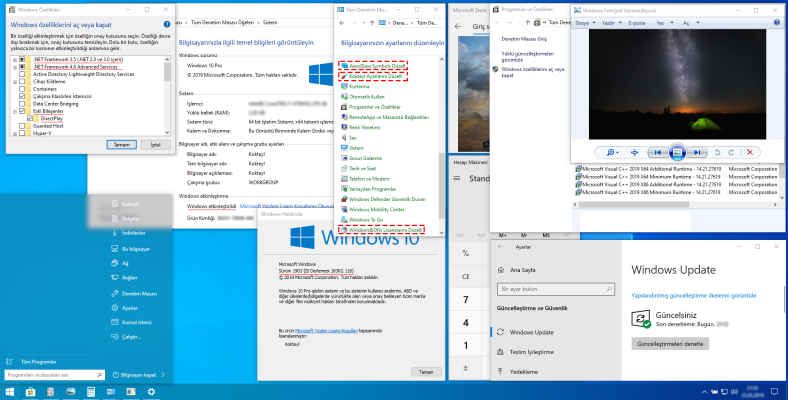The image size is (788, 400).
Task: Open Settings gear on the taskbar
Action: (x=151, y=391)
